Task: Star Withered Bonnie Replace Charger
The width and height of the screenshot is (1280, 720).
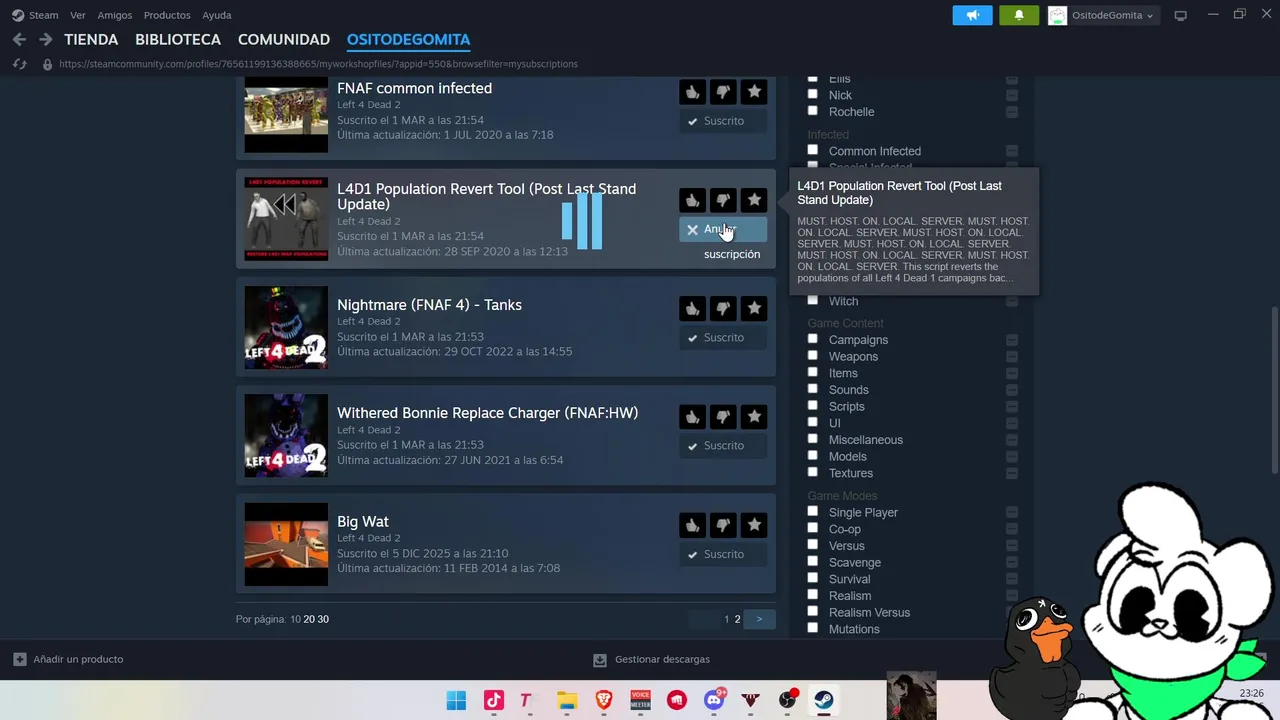Action: tap(754, 416)
